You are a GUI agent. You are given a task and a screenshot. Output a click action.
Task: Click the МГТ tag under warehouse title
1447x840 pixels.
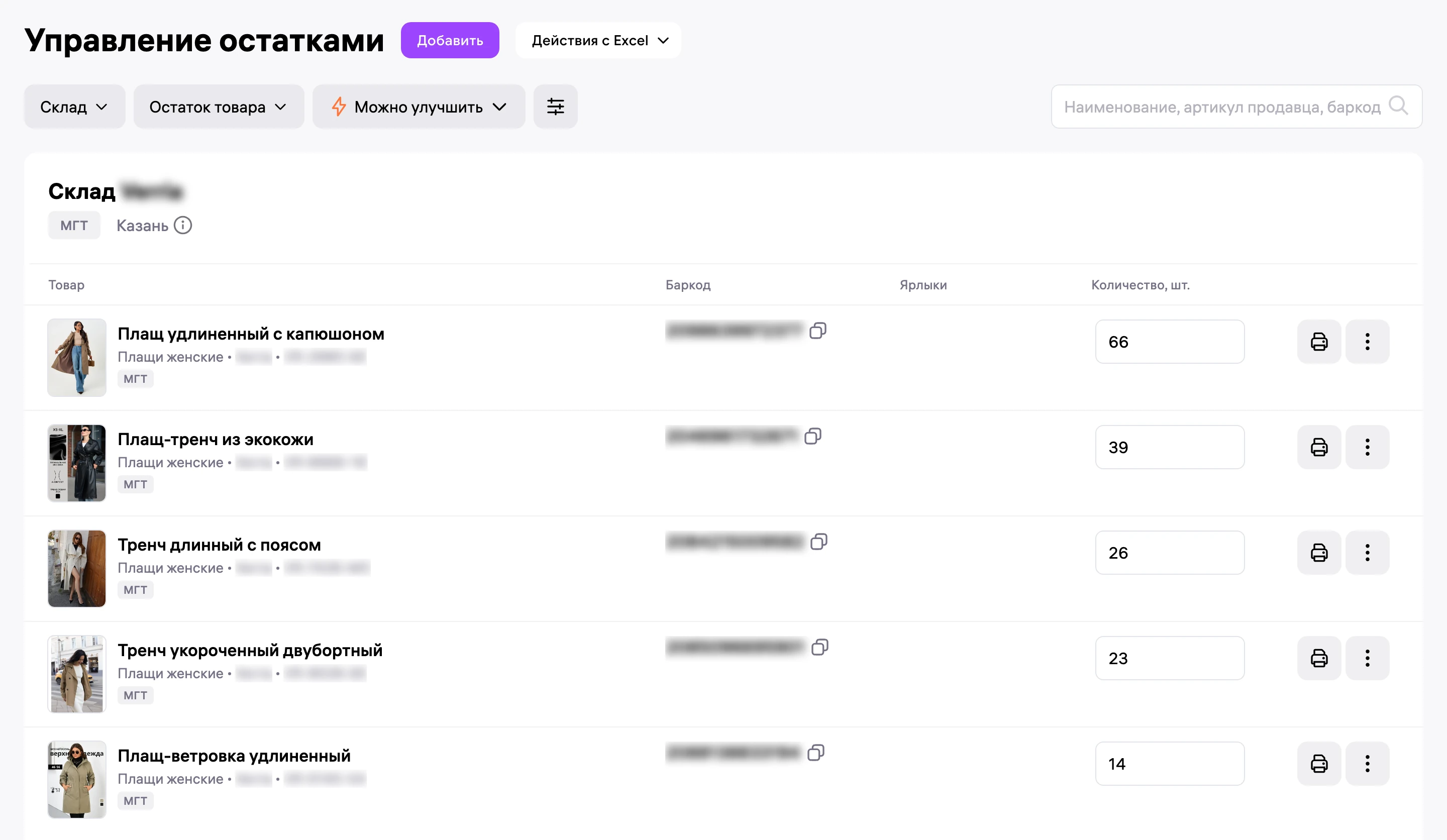click(x=74, y=225)
